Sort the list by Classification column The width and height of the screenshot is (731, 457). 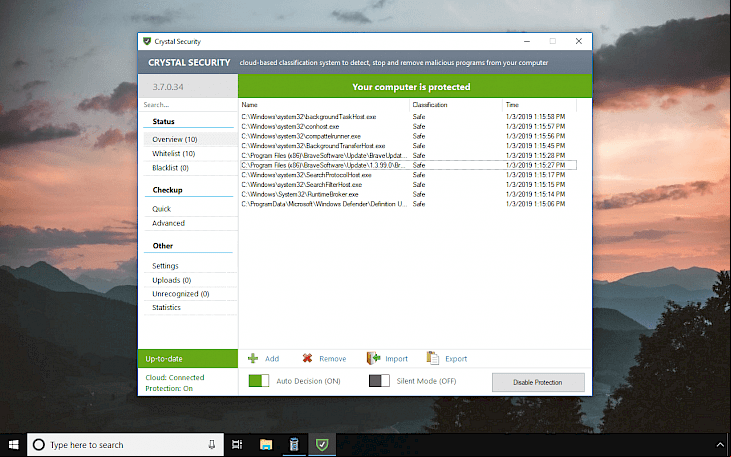click(x=456, y=105)
